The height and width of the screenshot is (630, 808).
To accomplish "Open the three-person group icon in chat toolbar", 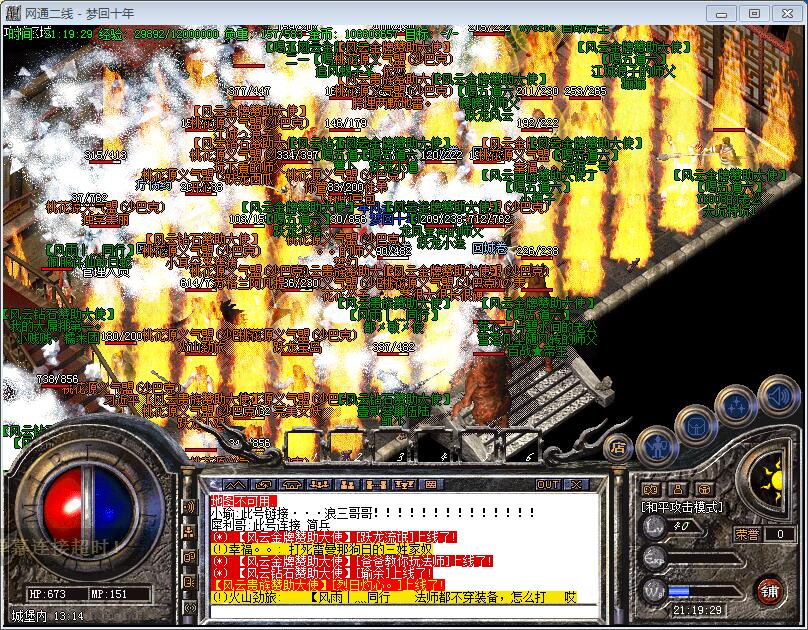I will pyautogui.click(x=319, y=485).
